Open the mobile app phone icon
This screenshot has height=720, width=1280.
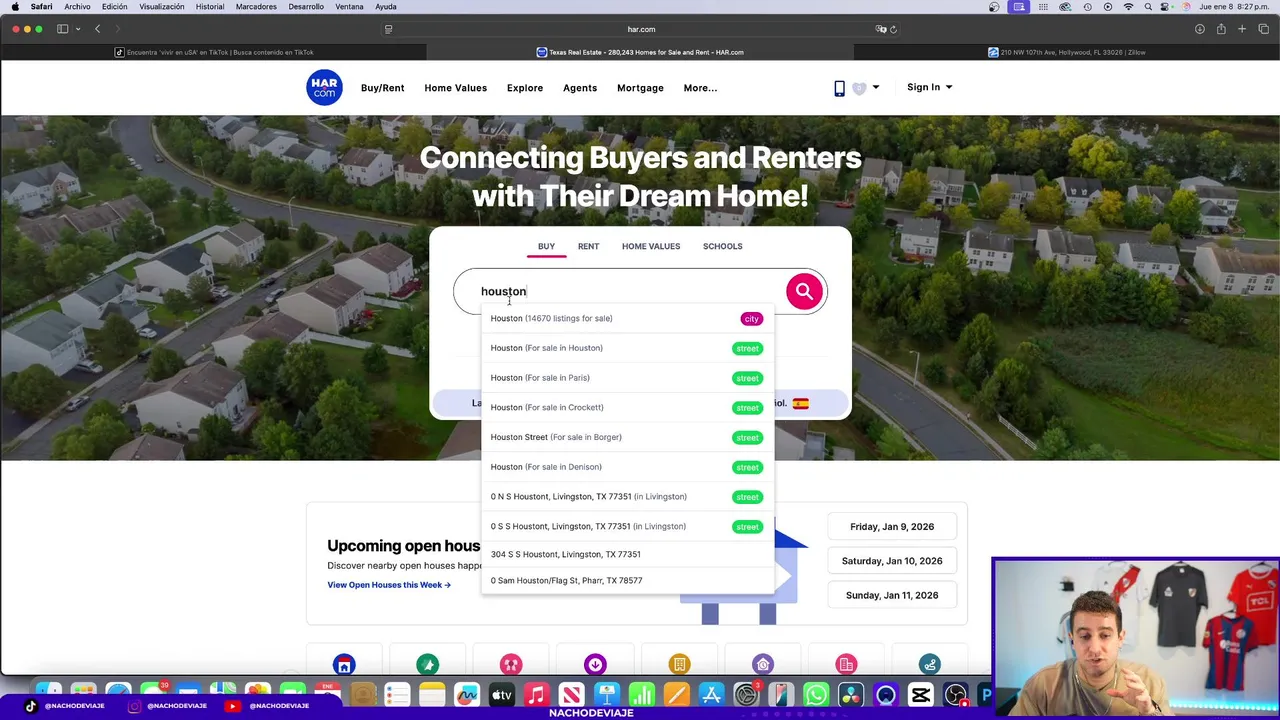pyautogui.click(x=839, y=88)
